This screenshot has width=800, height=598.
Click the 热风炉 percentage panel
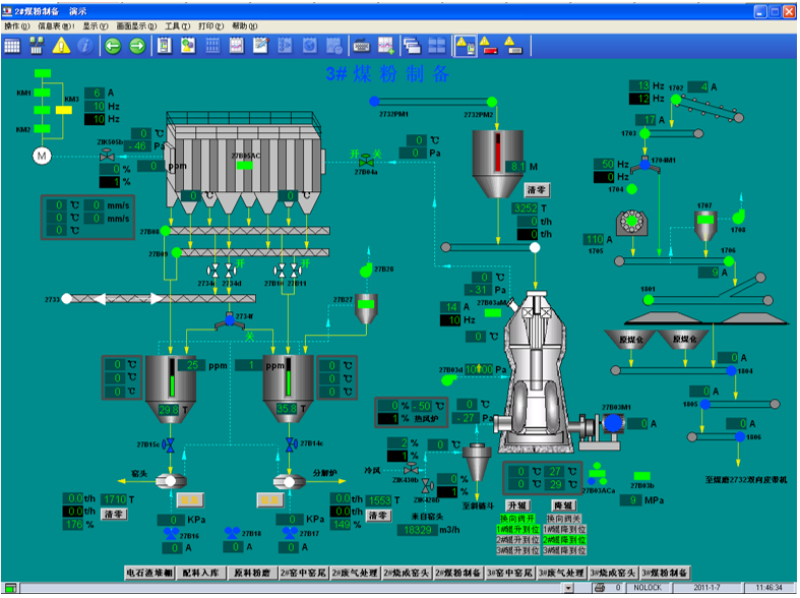[x=412, y=413]
